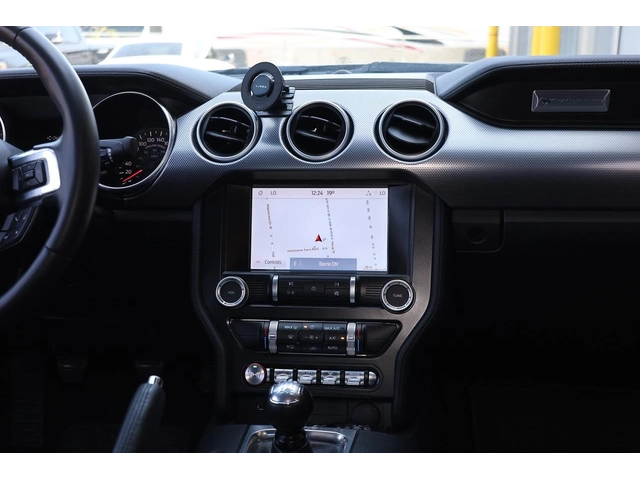The height and width of the screenshot is (480, 640).
Task: Touch the right round air vent
Action: point(411,131)
